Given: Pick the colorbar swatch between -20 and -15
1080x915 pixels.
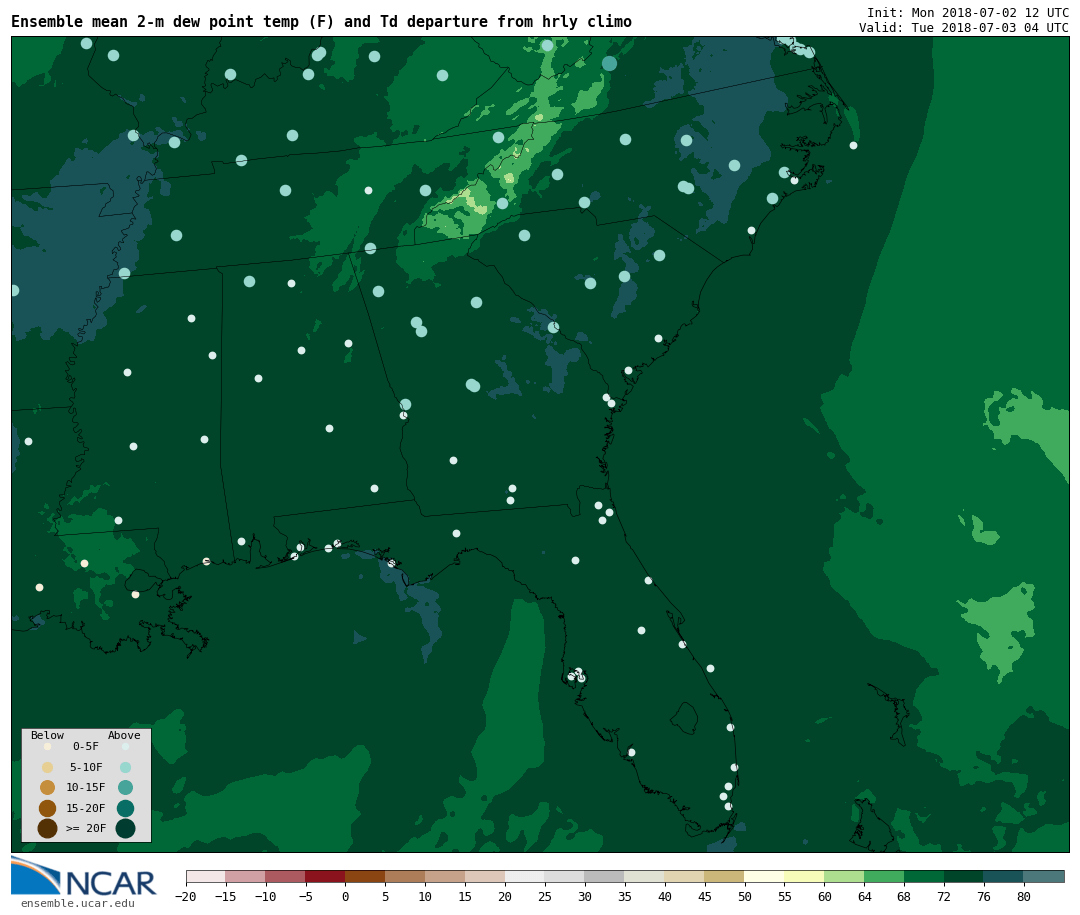Looking at the screenshot, I should pyautogui.click(x=205, y=877).
